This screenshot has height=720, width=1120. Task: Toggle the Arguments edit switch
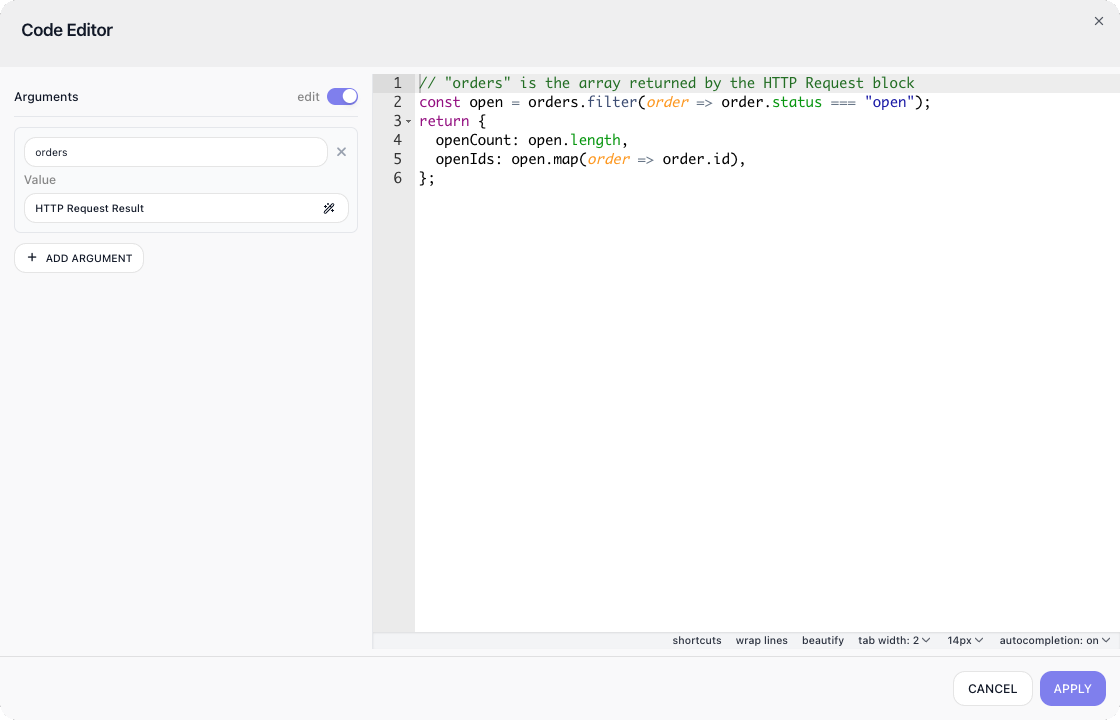tap(342, 96)
